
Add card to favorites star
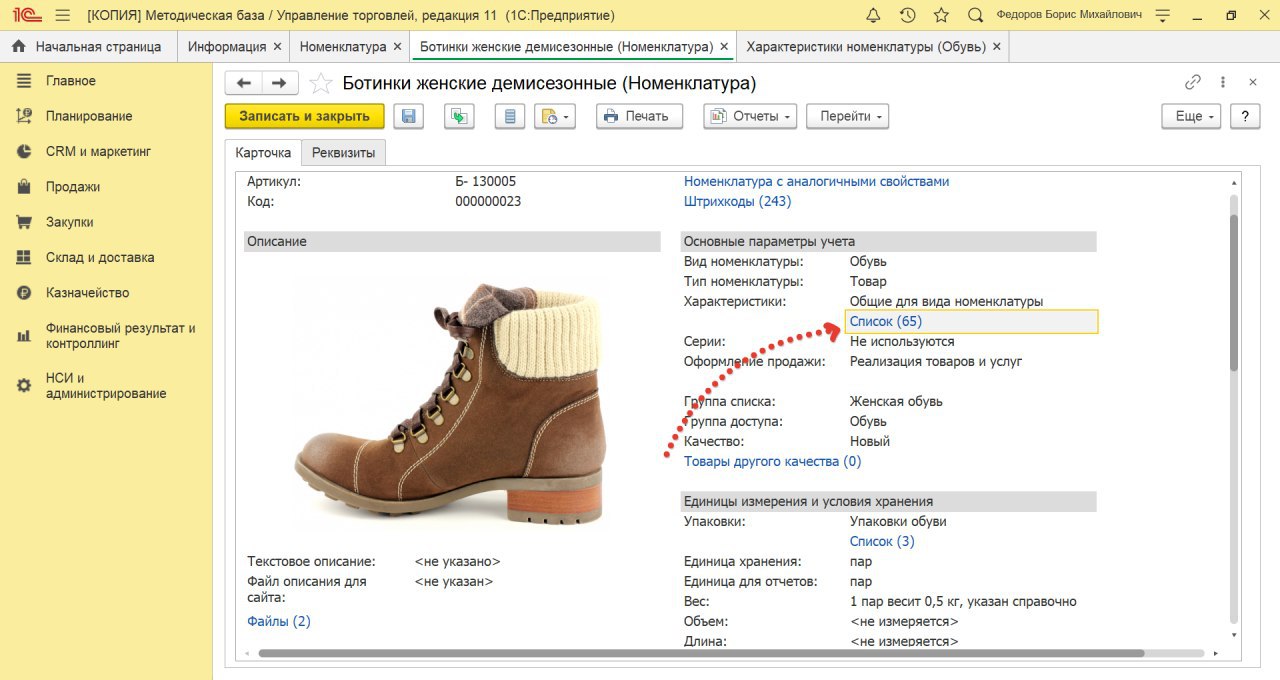tap(320, 83)
